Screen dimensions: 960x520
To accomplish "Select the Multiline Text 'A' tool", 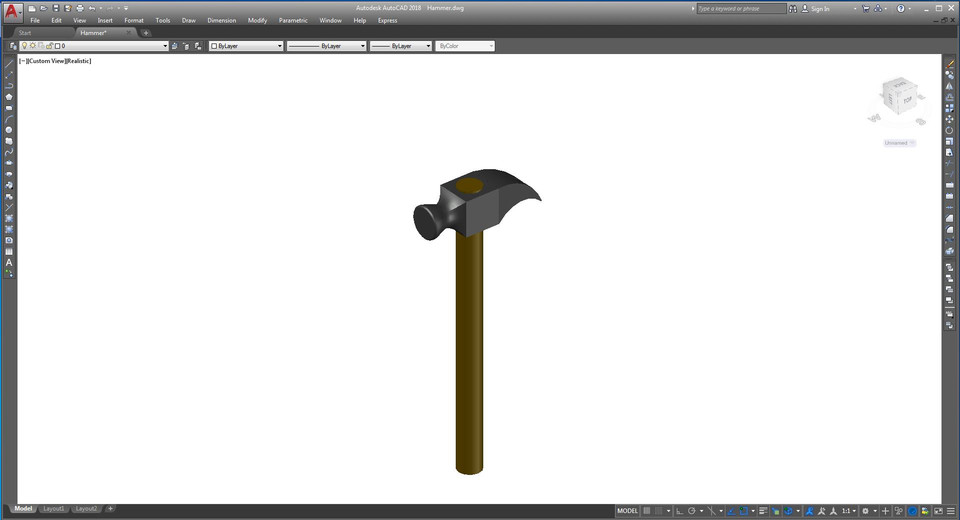I will (9, 262).
